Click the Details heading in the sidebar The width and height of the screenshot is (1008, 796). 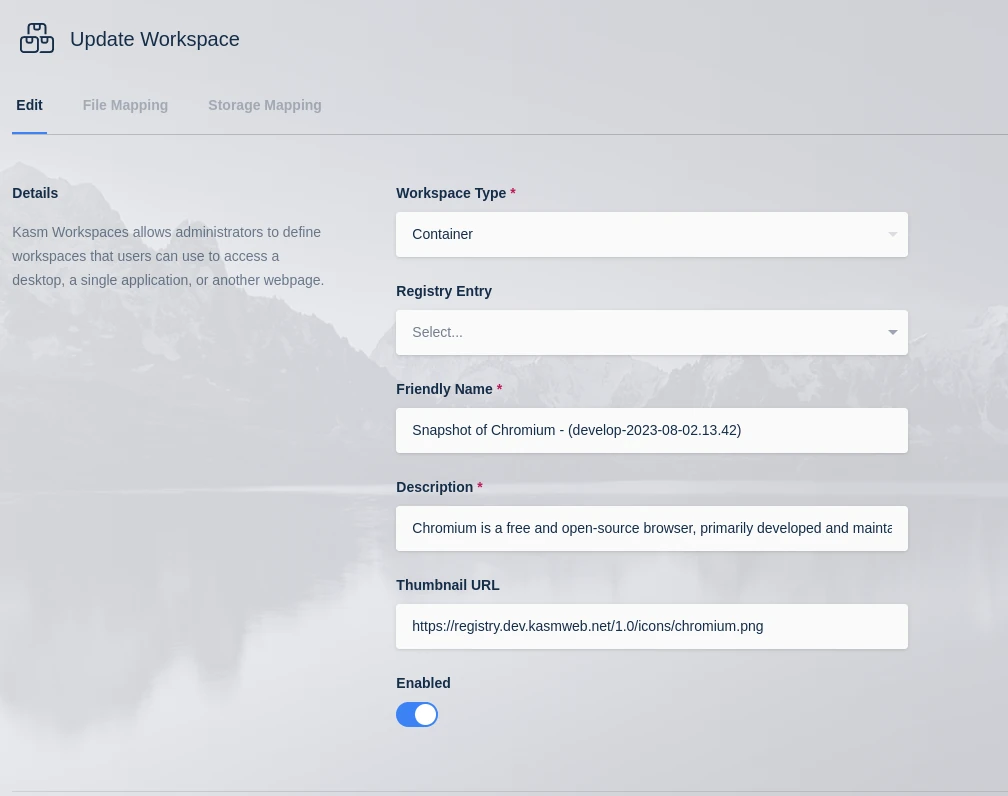(x=35, y=193)
